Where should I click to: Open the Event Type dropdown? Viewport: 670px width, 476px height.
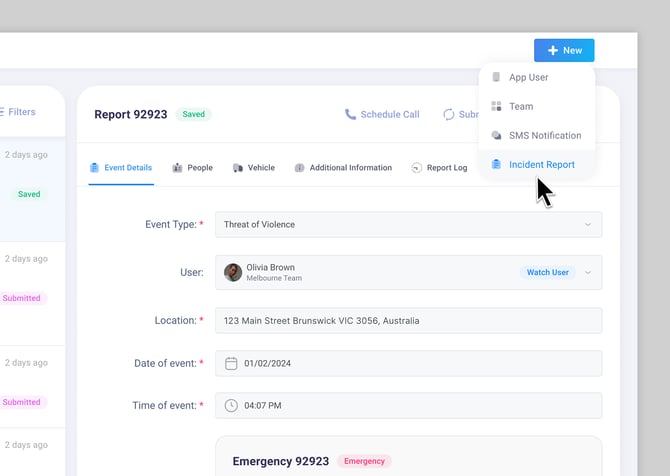point(408,224)
